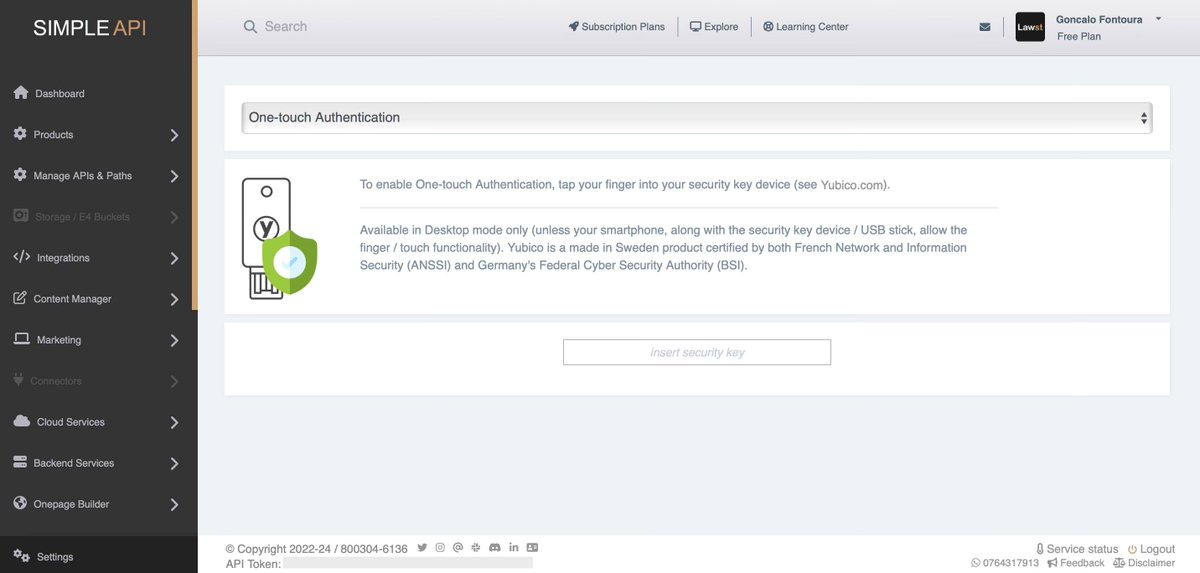Open the Instagram icon in footer
1200x573 pixels.
coord(440,547)
